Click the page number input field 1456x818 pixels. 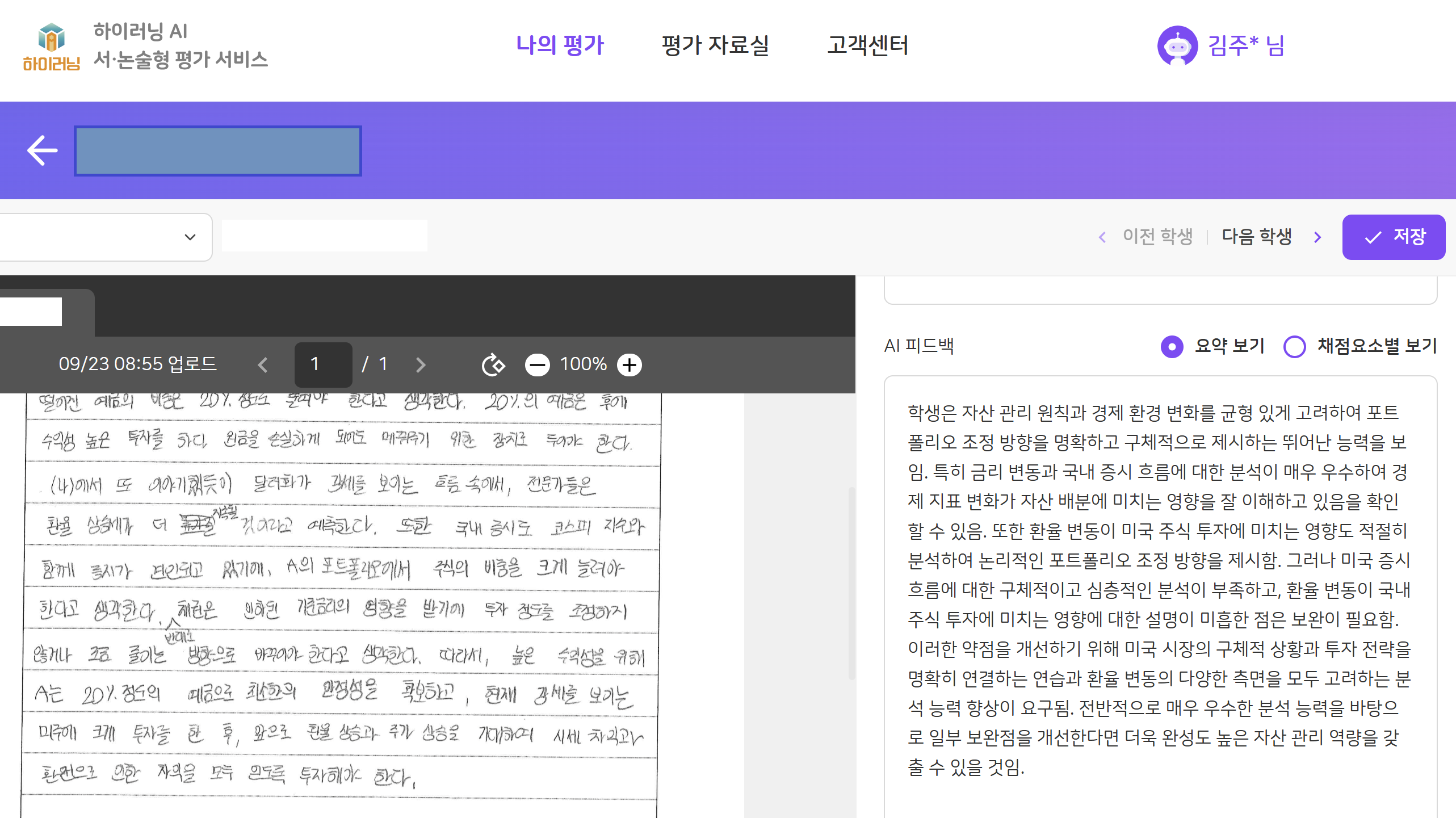coord(322,364)
